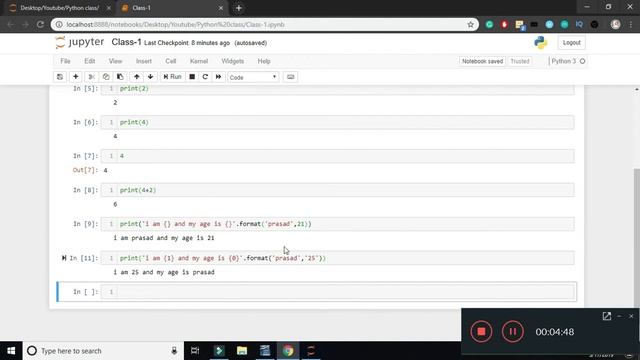Click the red extension icon
This screenshot has width=640, height=360.
tap(504, 24)
